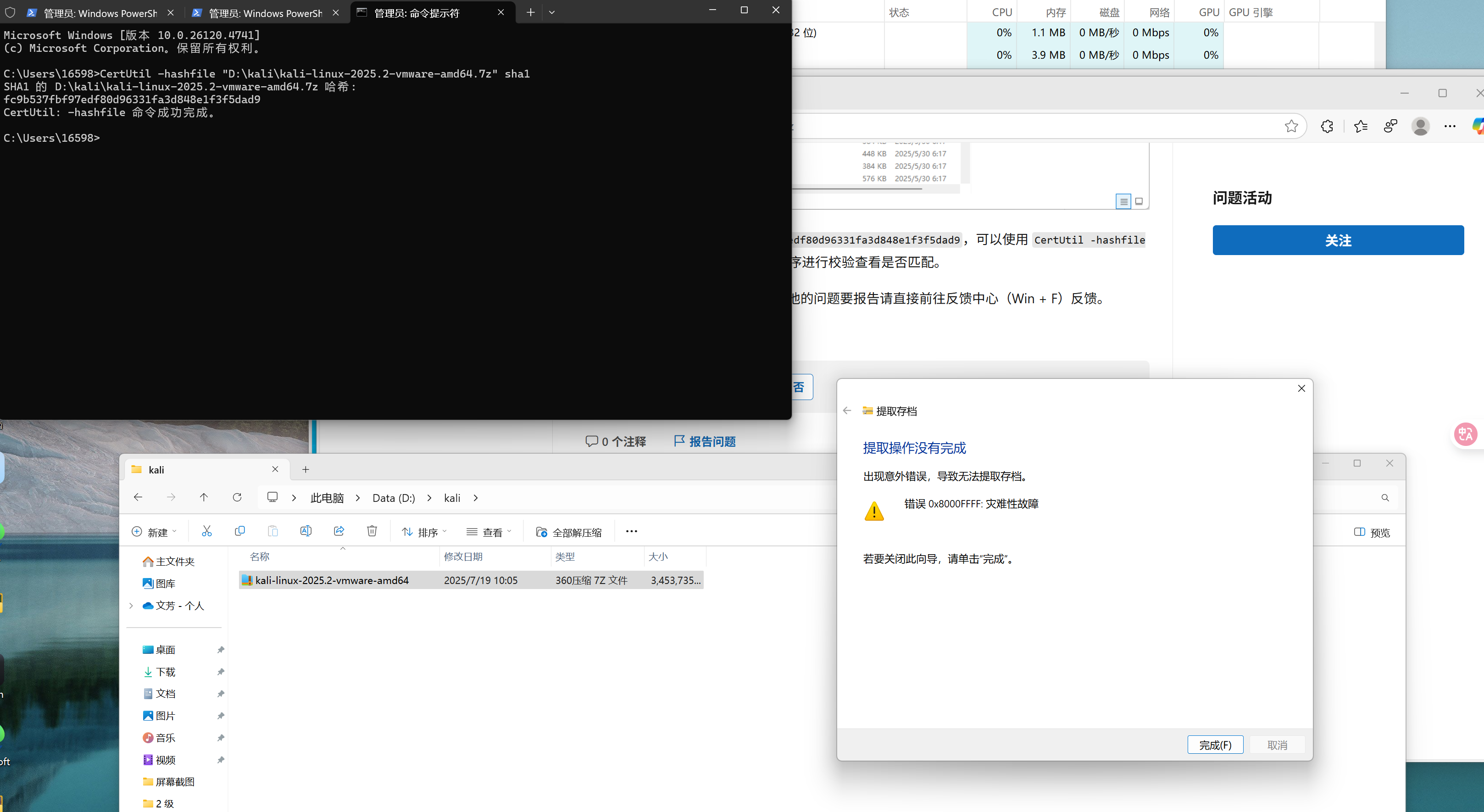Click the favorites star in Edge address bar
The width and height of the screenshot is (1484, 812).
click(1292, 126)
